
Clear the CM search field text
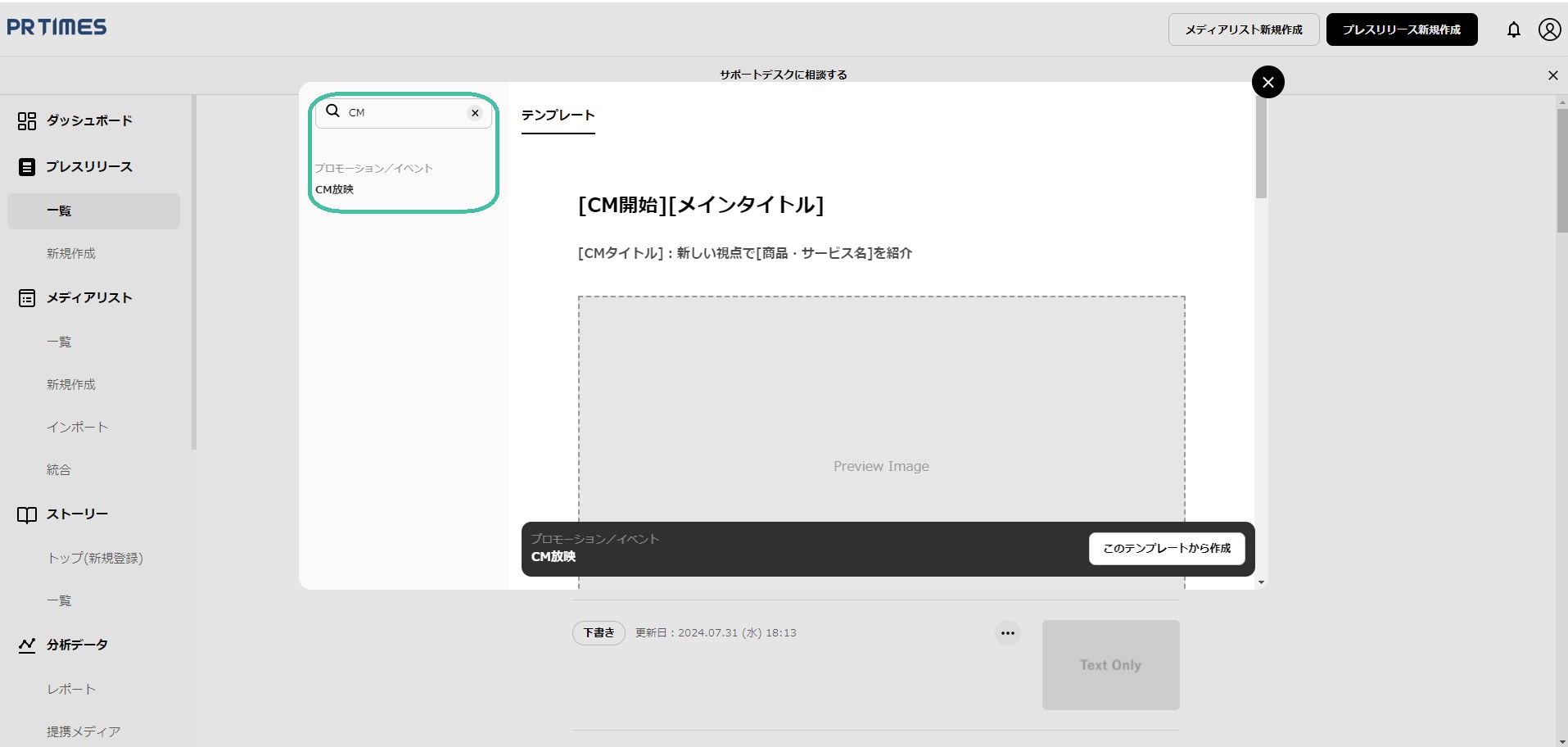(475, 113)
